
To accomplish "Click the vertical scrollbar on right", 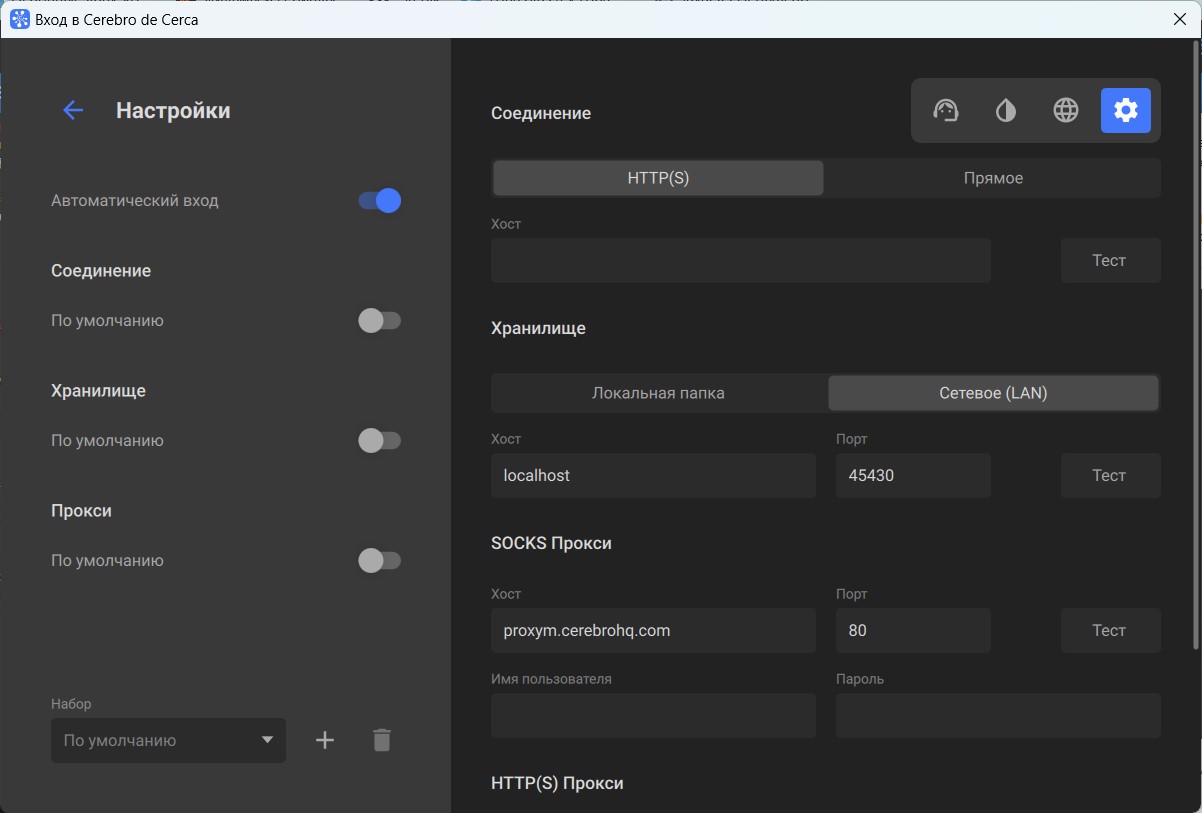I will pyautogui.click(x=1195, y=345).
